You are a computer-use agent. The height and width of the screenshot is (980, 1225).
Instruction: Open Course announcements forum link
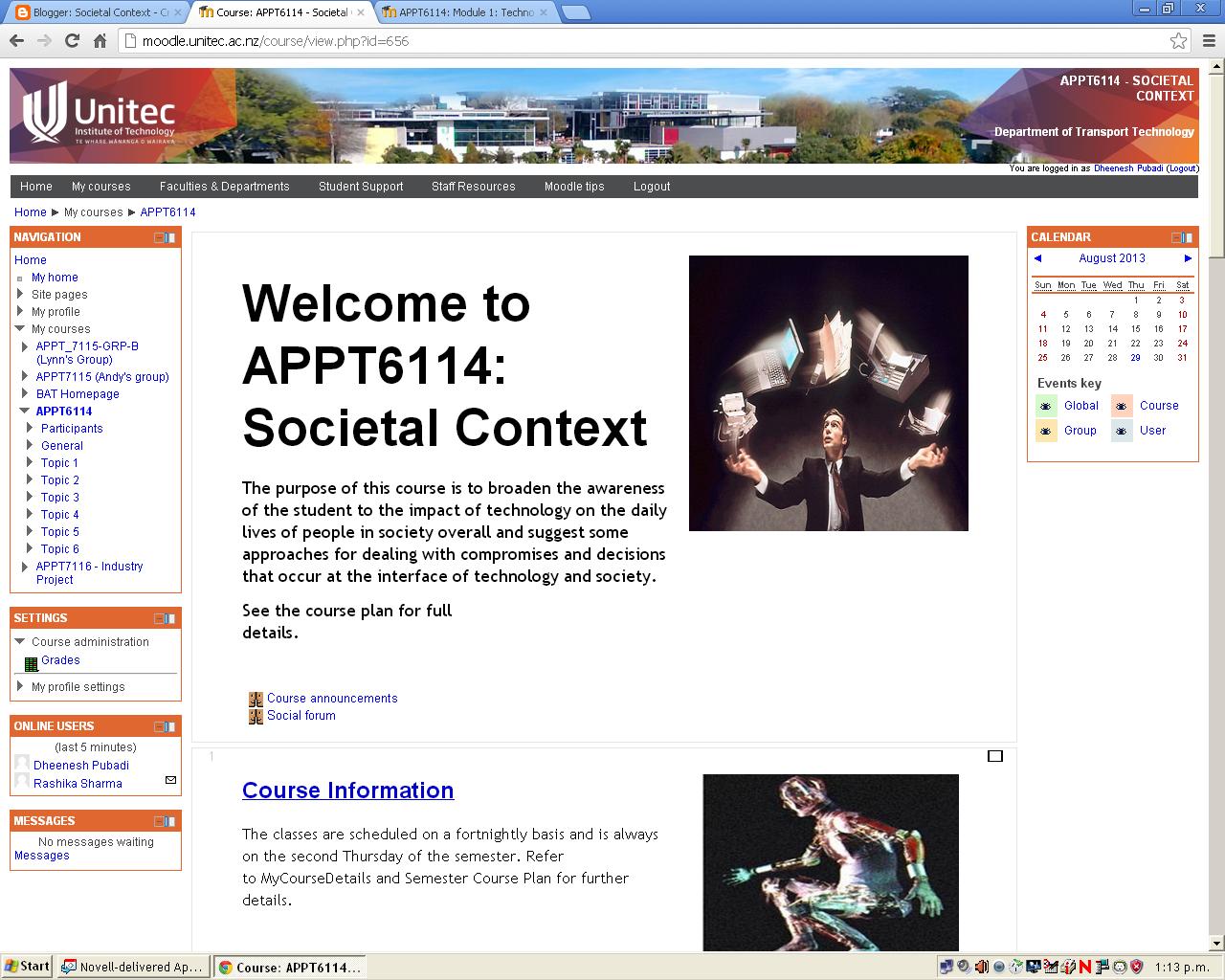point(332,699)
